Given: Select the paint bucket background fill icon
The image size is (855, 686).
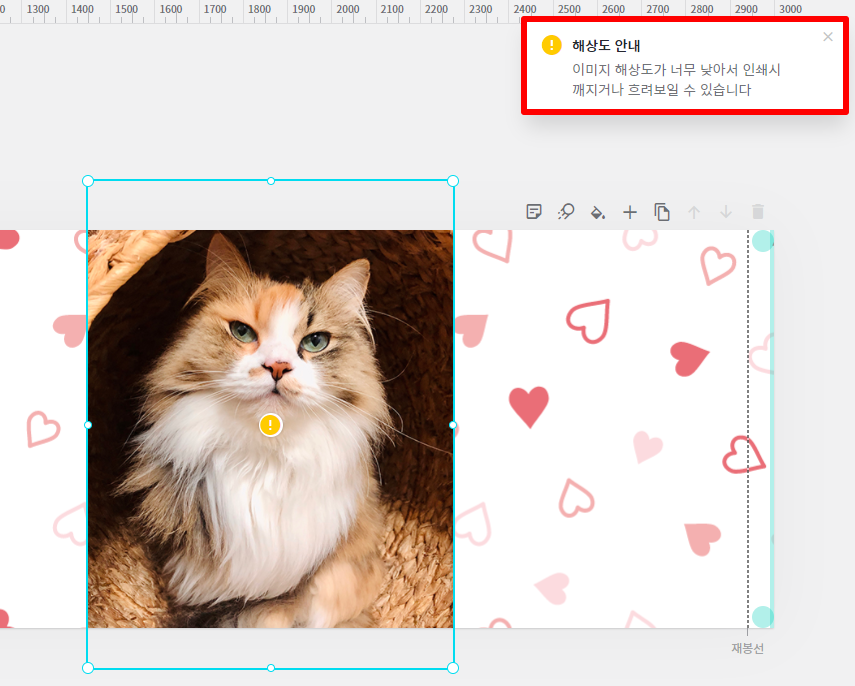Looking at the screenshot, I should click(x=598, y=212).
